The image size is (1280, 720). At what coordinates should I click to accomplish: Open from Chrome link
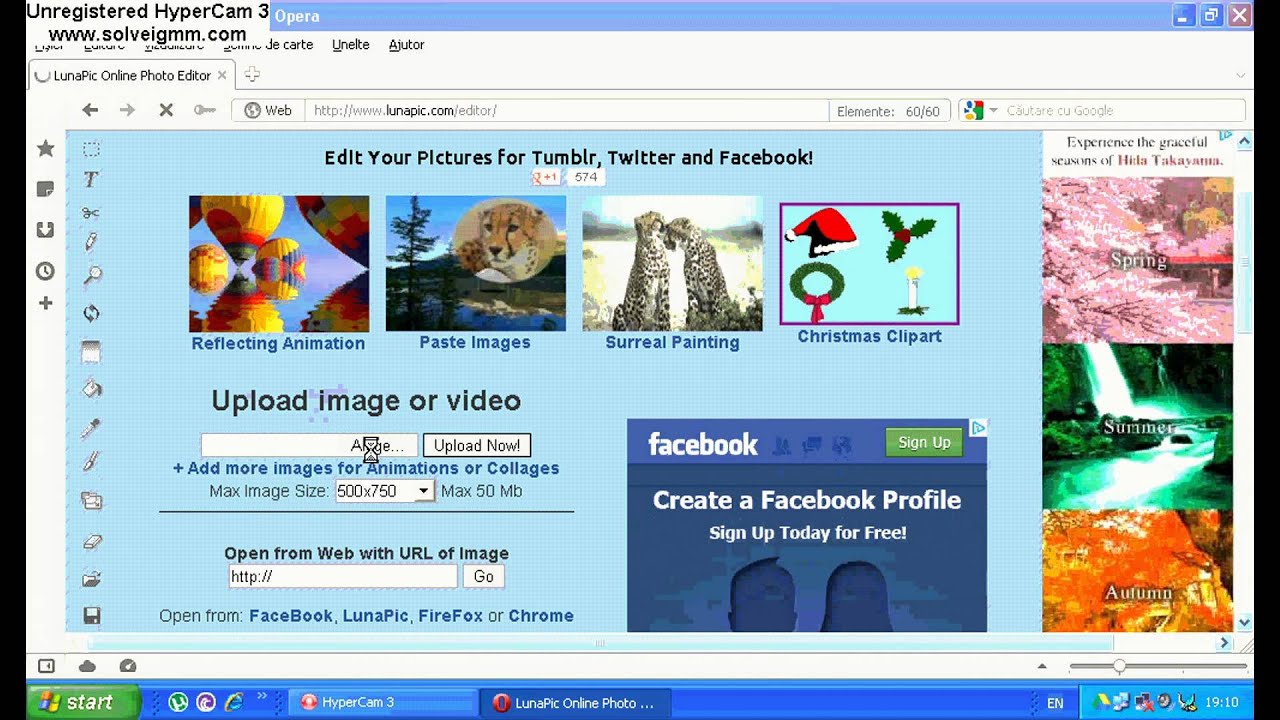(x=541, y=616)
